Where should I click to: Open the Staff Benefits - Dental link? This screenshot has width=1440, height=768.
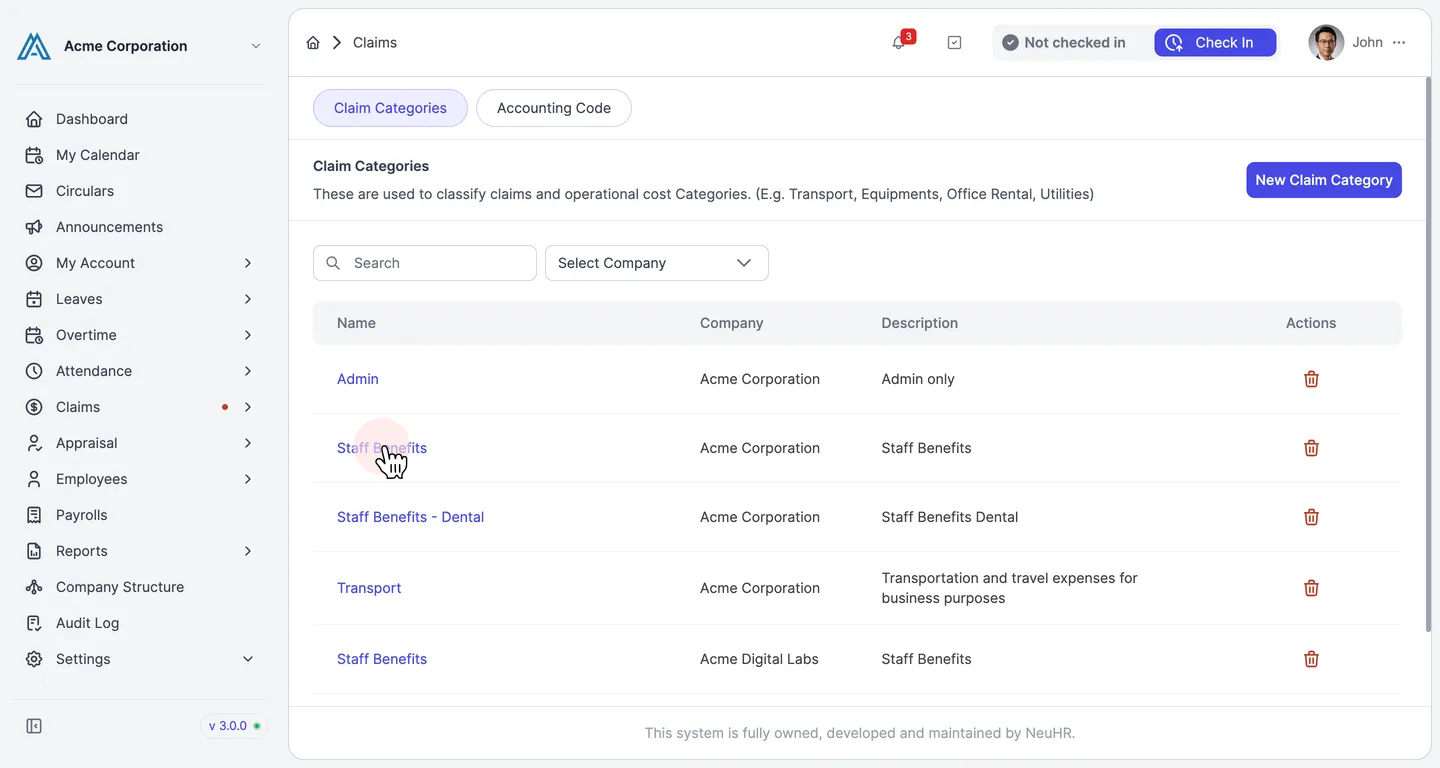(410, 517)
